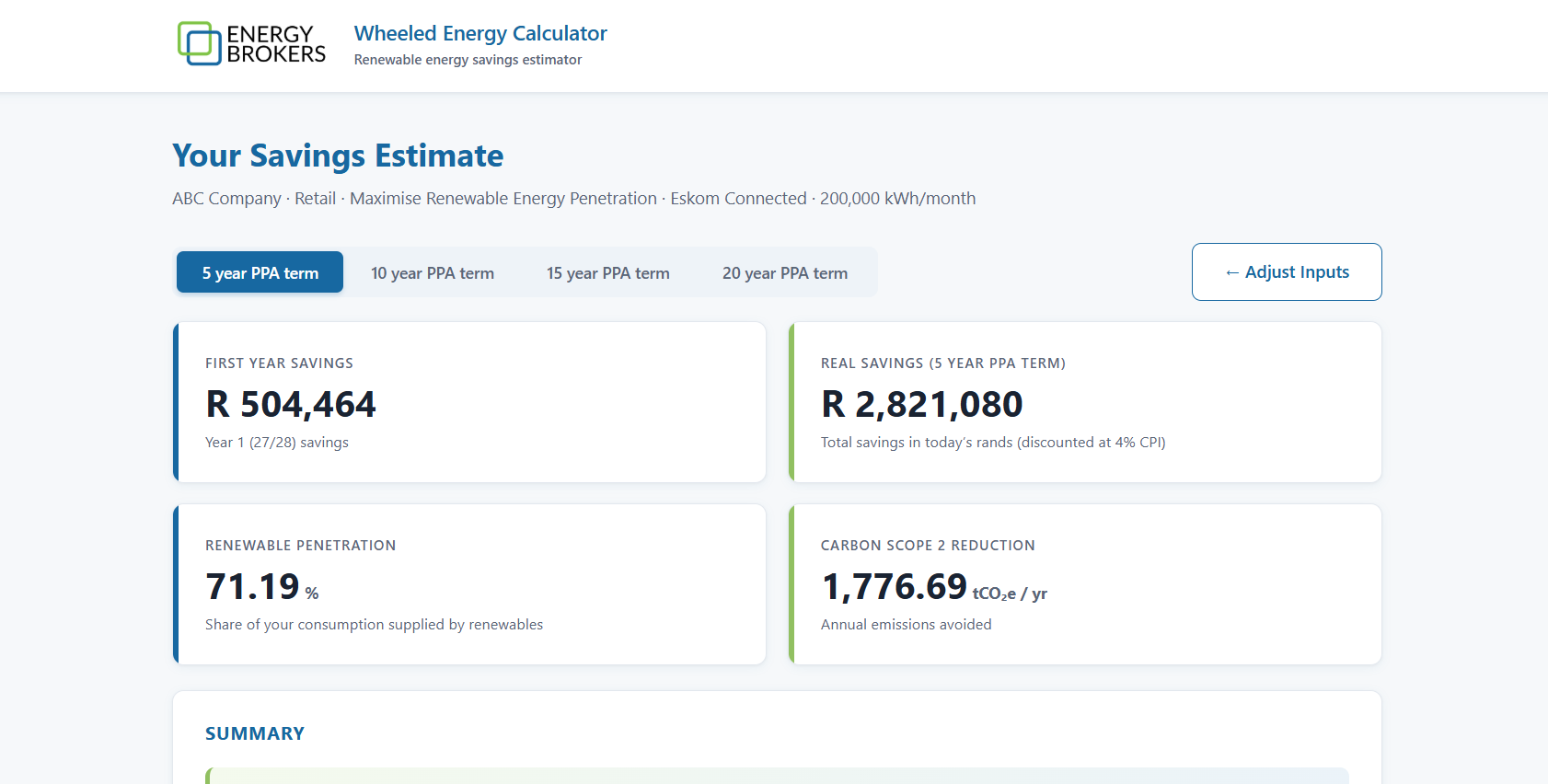Click the Renewable energy savings estimator subtitle

coord(468,60)
